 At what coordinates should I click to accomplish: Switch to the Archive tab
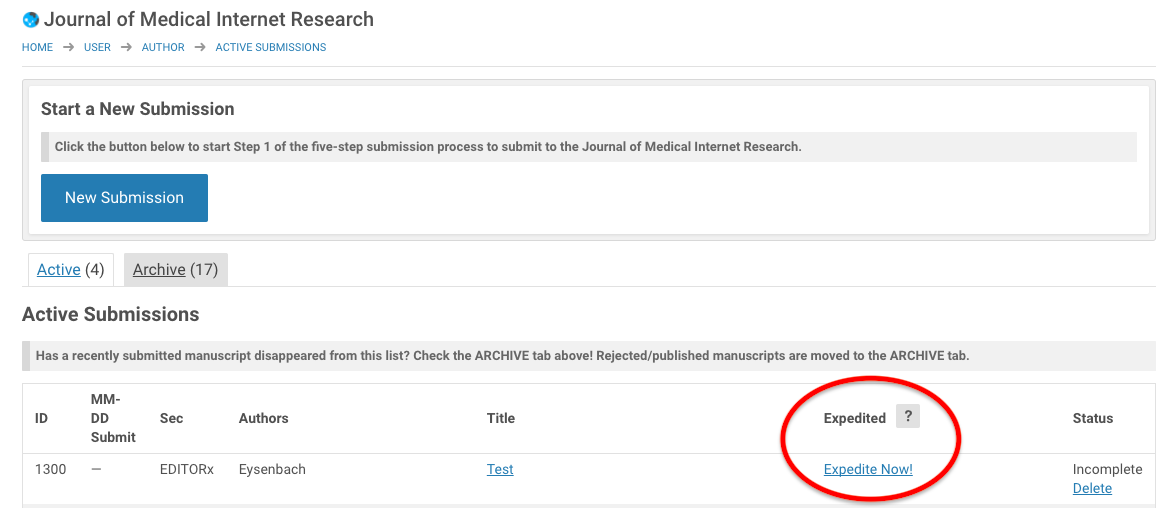(x=159, y=270)
